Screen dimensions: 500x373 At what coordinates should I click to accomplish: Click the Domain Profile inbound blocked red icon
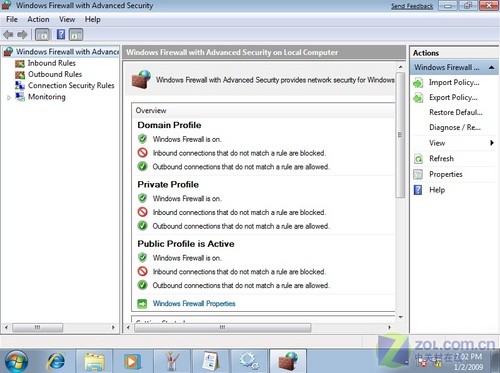(142, 153)
